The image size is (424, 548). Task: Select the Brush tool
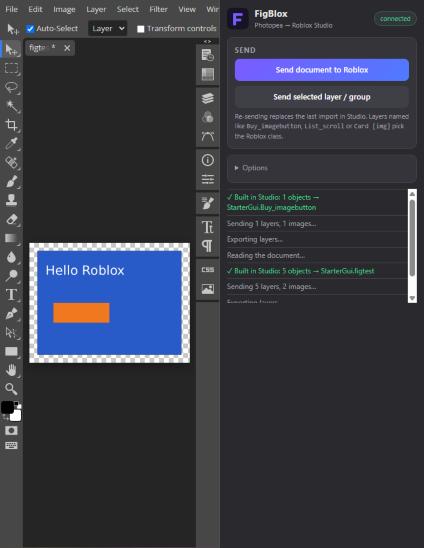(x=11, y=181)
